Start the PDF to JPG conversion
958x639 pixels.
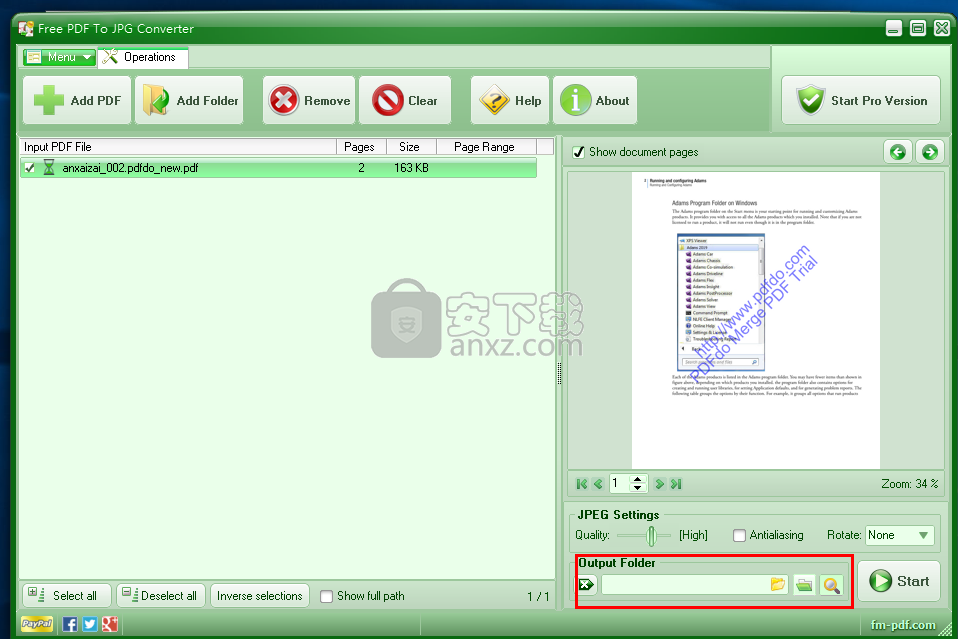pyautogui.click(x=899, y=581)
